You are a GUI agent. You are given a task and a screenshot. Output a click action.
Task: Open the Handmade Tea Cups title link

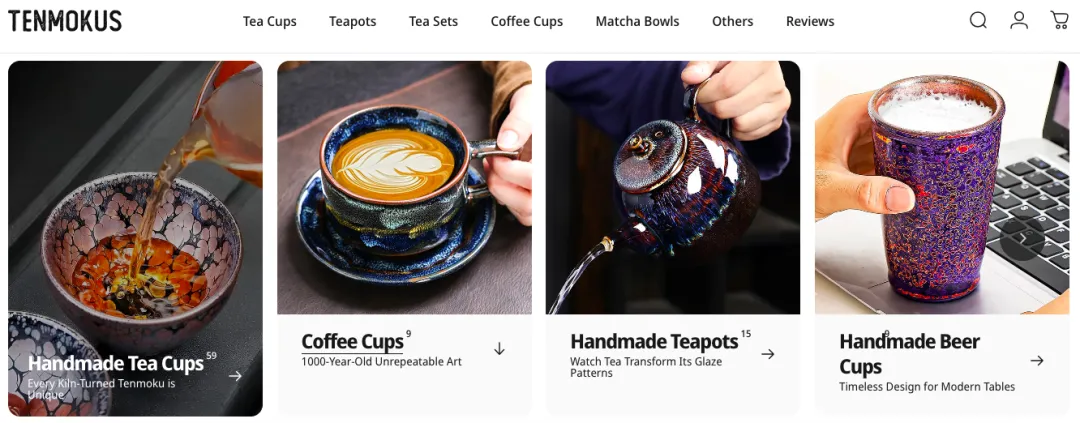tap(116, 363)
